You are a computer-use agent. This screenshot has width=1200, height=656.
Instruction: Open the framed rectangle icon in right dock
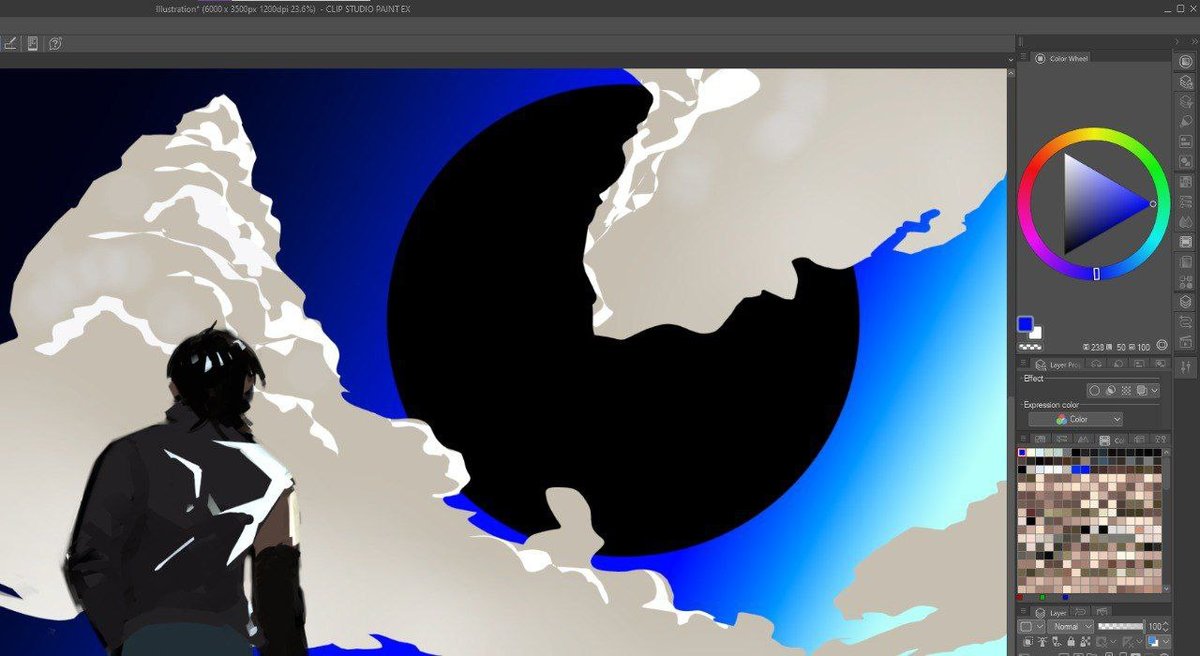pyautogui.click(x=1186, y=242)
